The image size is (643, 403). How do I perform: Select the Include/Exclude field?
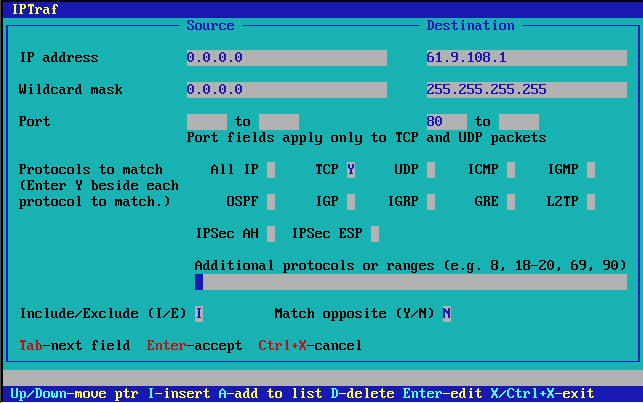[x=199, y=314]
